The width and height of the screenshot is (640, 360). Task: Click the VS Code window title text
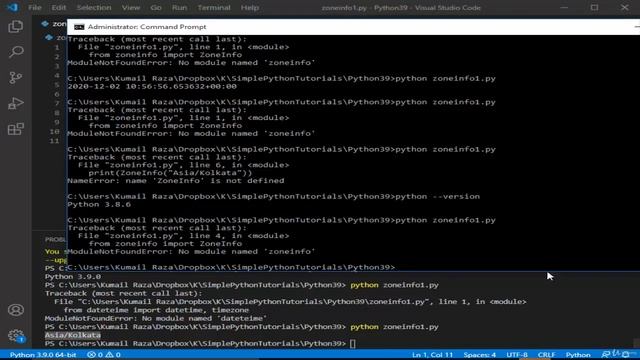click(x=401, y=8)
